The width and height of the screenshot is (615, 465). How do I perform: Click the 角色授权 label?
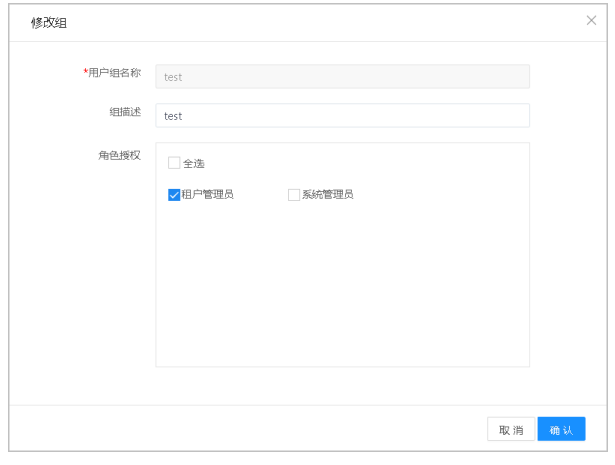coord(119,155)
